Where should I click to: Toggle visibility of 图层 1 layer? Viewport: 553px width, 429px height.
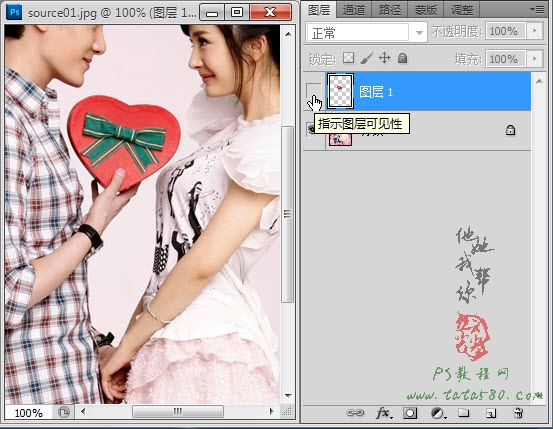pos(314,91)
